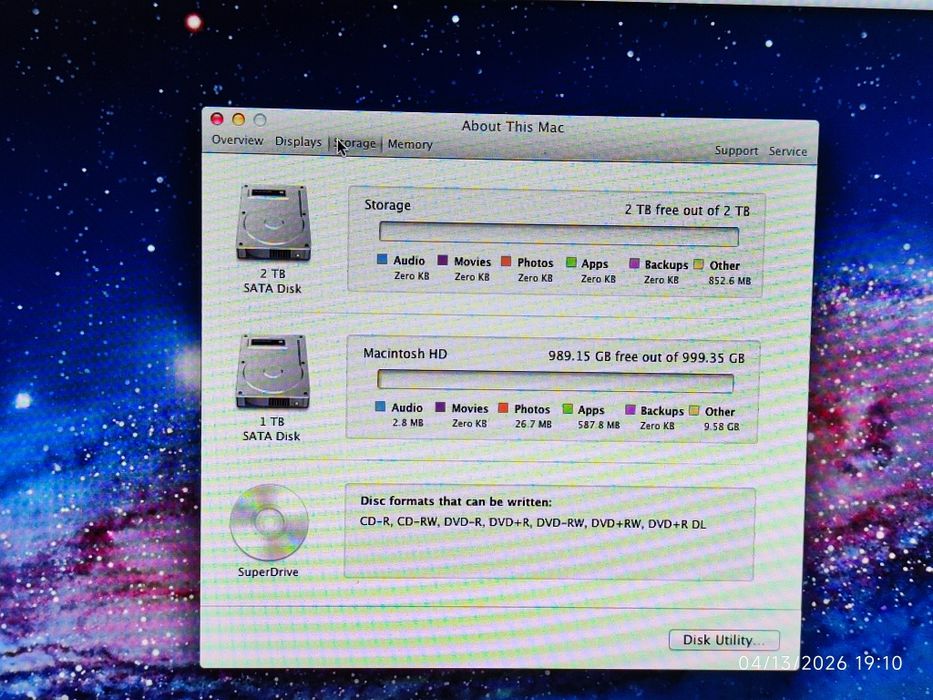Click purple Movies swatch in Storage volume
Viewport: 933px width, 700px height.
(442, 261)
